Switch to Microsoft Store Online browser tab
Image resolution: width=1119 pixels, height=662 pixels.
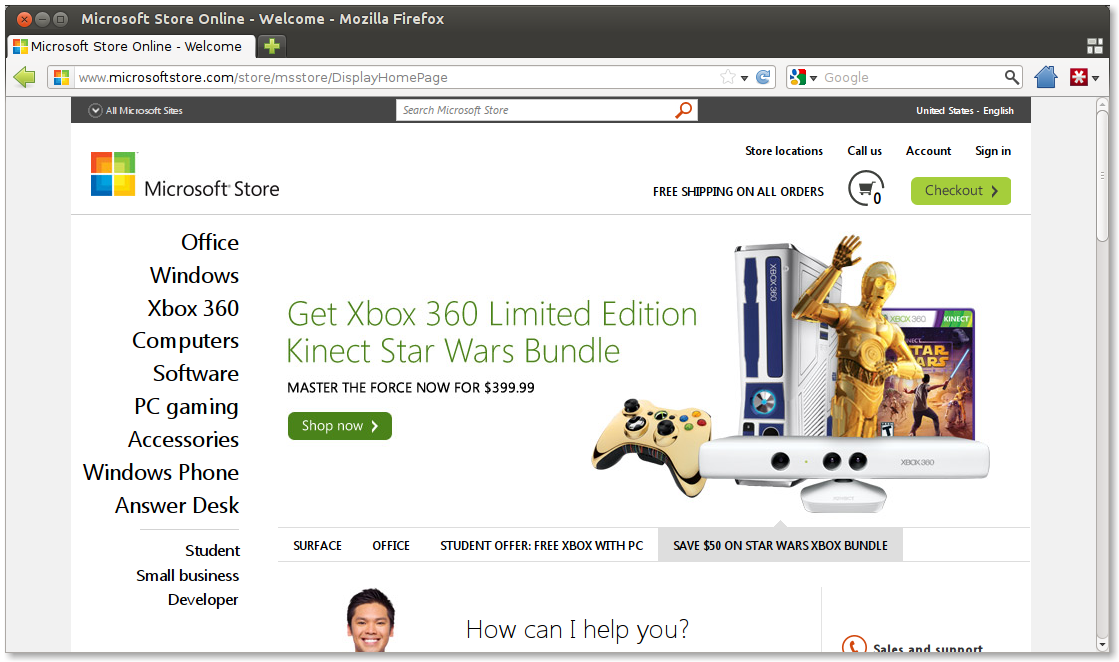(131, 46)
